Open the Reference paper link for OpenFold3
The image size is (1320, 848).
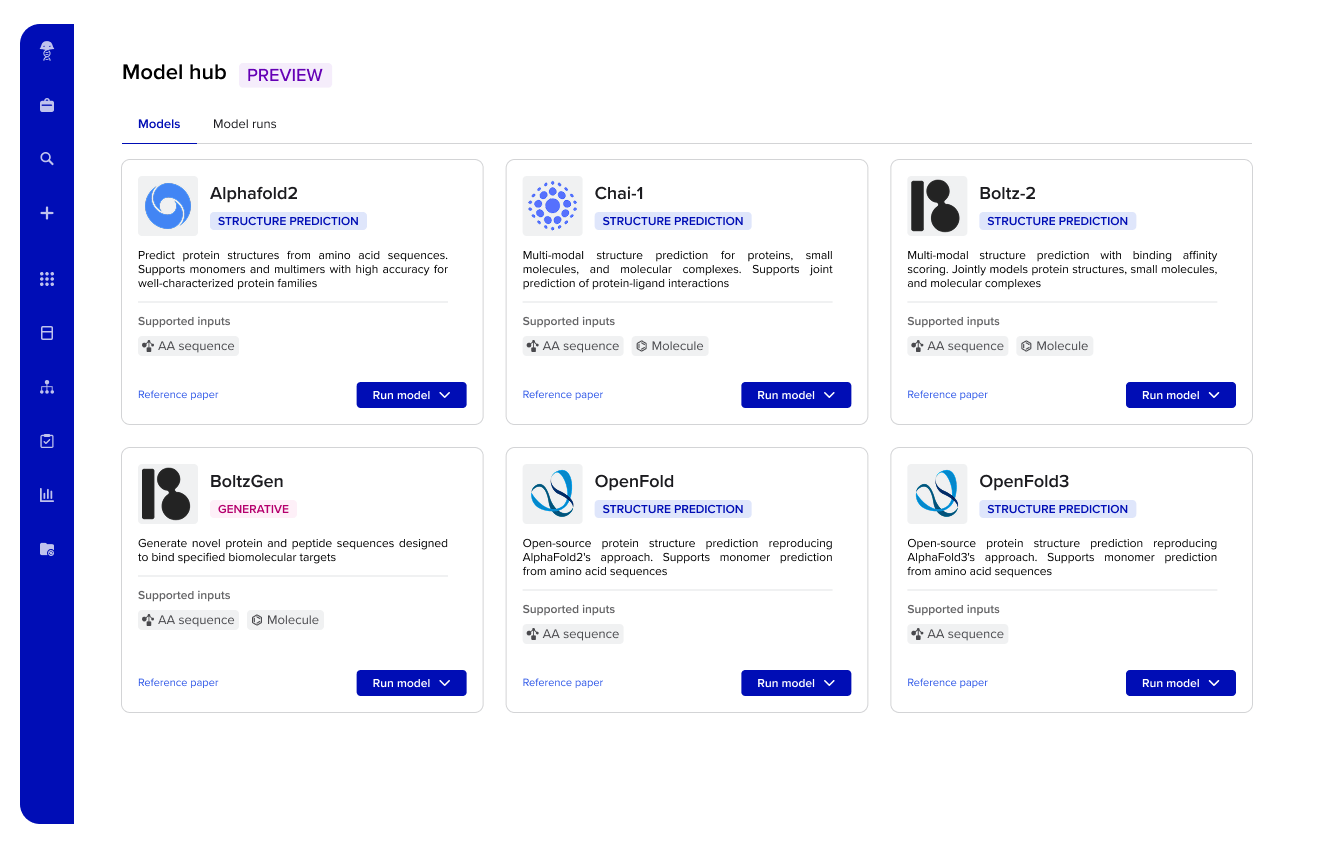(947, 683)
